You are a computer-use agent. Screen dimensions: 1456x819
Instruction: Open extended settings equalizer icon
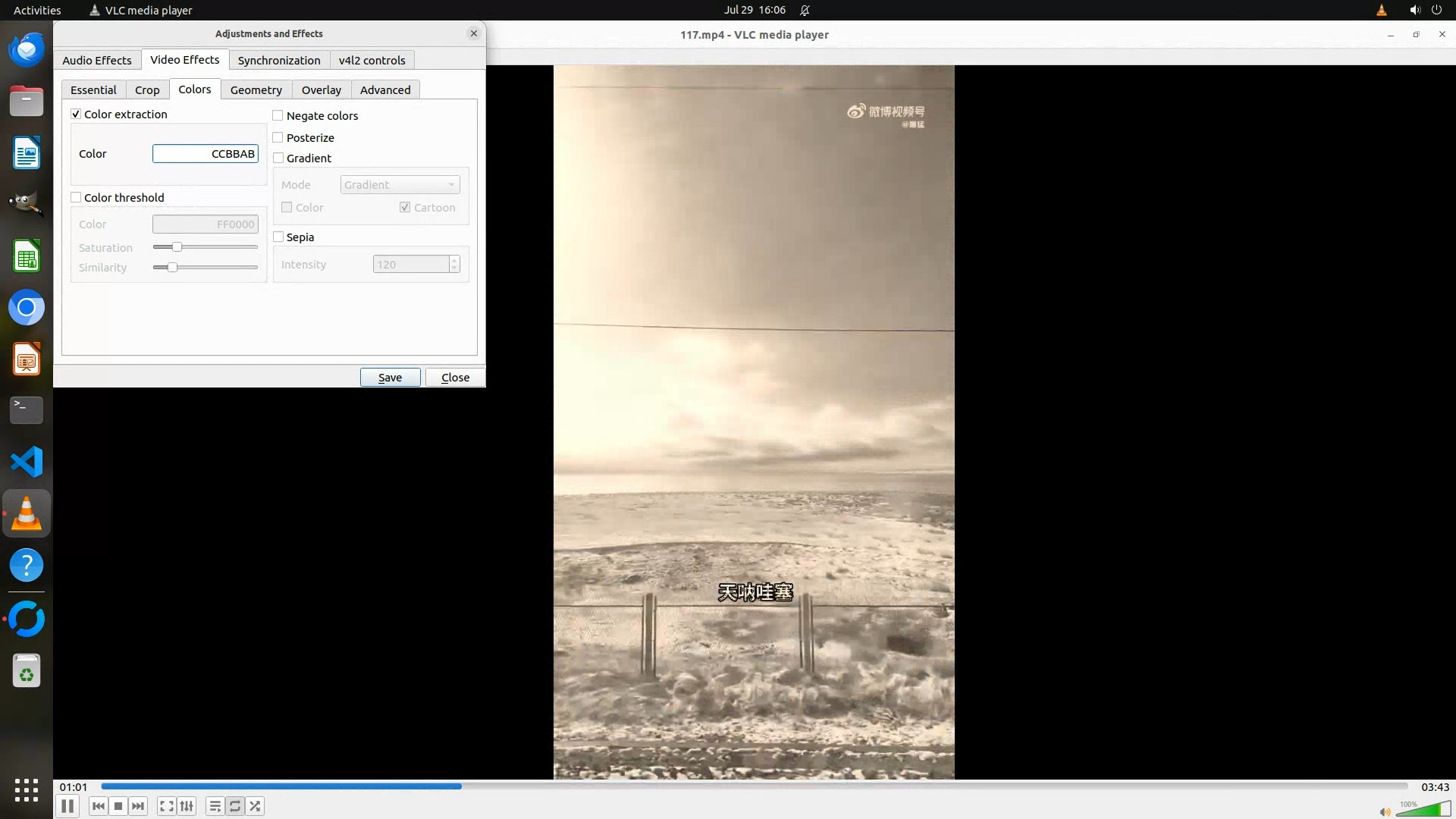click(x=187, y=806)
